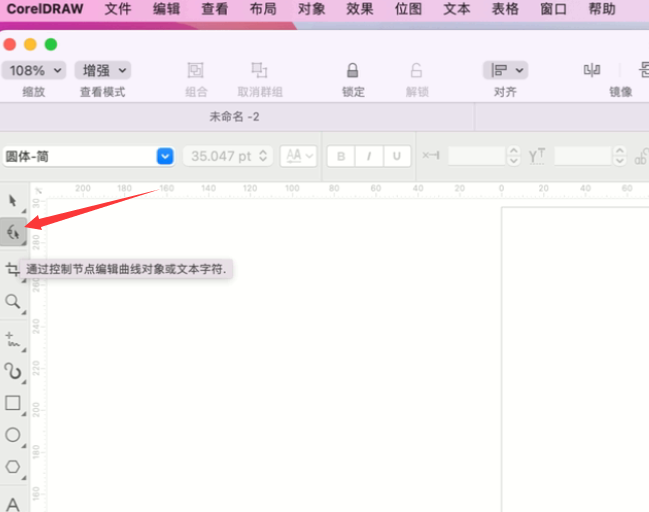Choose the Rectangle tool
The width and height of the screenshot is (649, 512).
13,403
